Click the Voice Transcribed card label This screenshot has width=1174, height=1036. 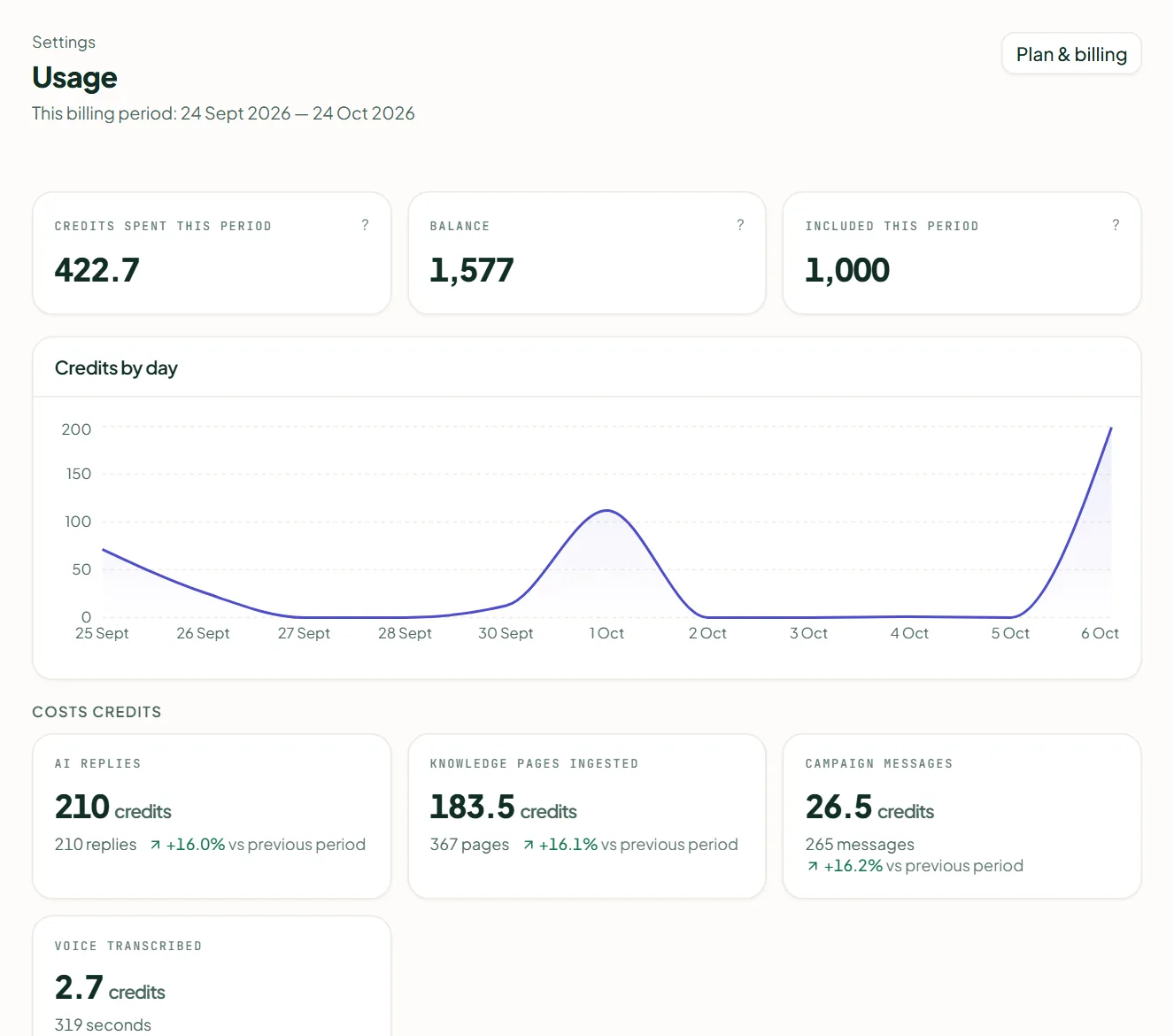coord(128,946)
